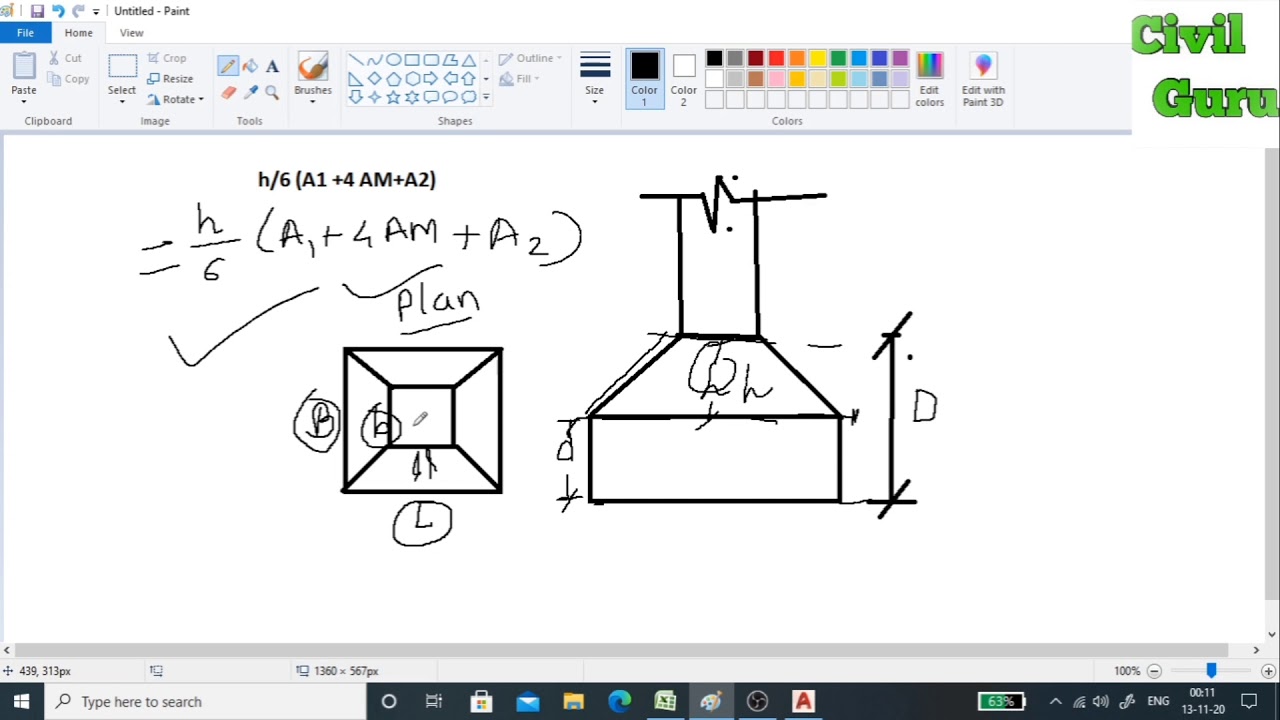
Task: Pick the purple color swatch
Action: [x=900, y=59]
